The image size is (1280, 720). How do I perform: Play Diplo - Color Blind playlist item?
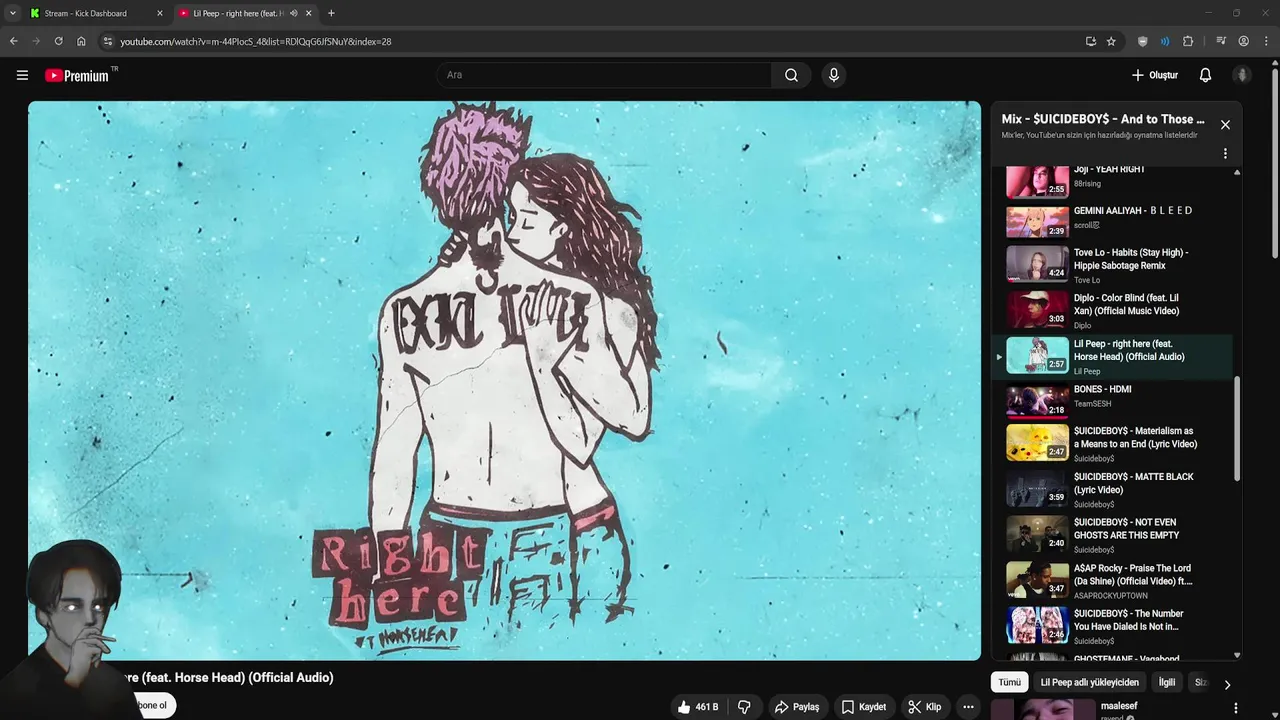click(x=1112, y=310)
